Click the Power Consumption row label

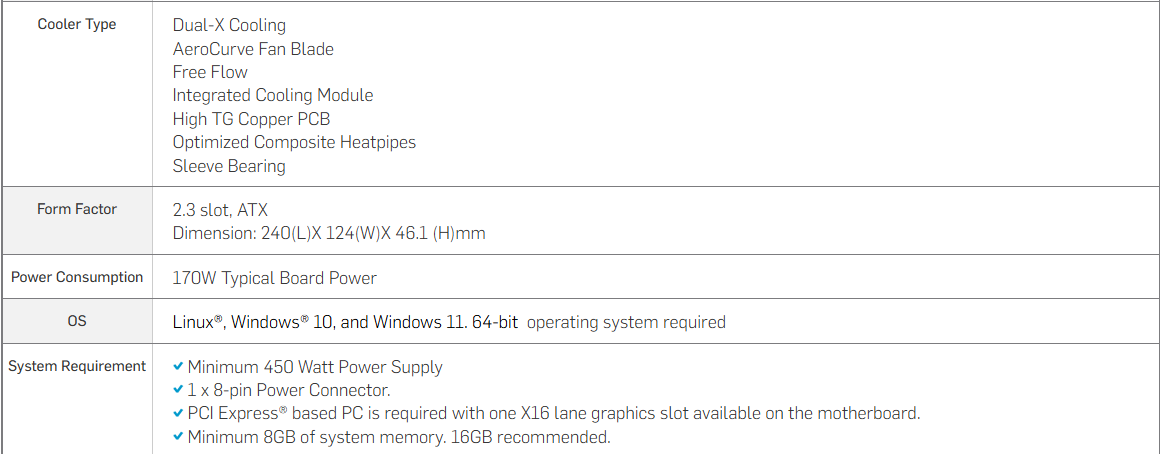(77, 277)
